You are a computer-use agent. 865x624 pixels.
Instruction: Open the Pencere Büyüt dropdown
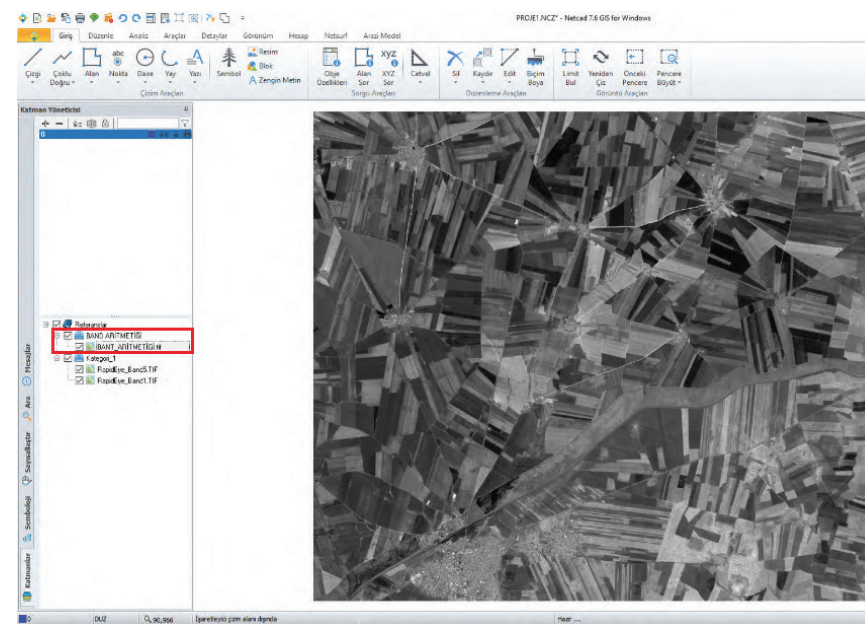(680, 83)
